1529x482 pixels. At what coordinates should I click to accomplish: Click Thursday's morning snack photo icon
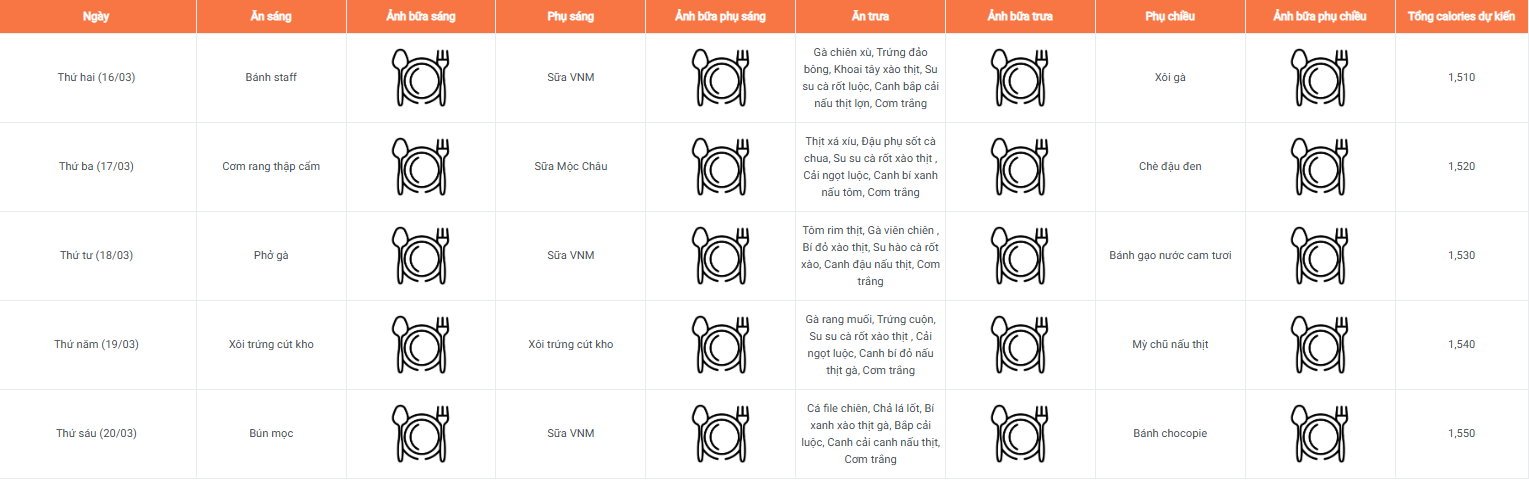720,344
